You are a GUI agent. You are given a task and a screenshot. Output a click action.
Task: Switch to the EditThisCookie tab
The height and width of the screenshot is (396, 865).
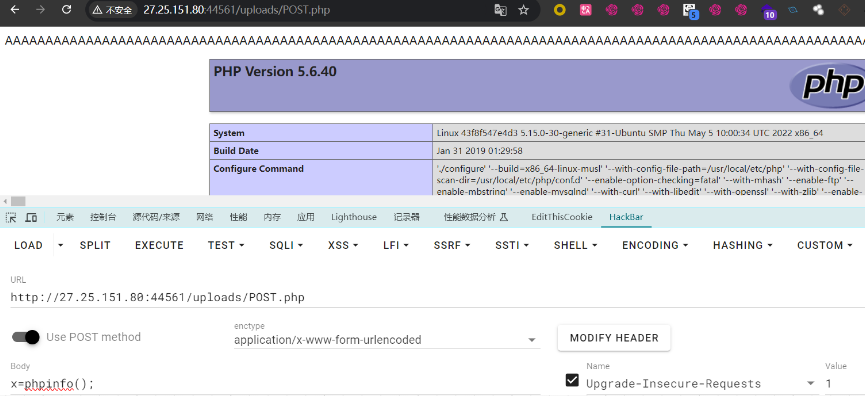562,217
